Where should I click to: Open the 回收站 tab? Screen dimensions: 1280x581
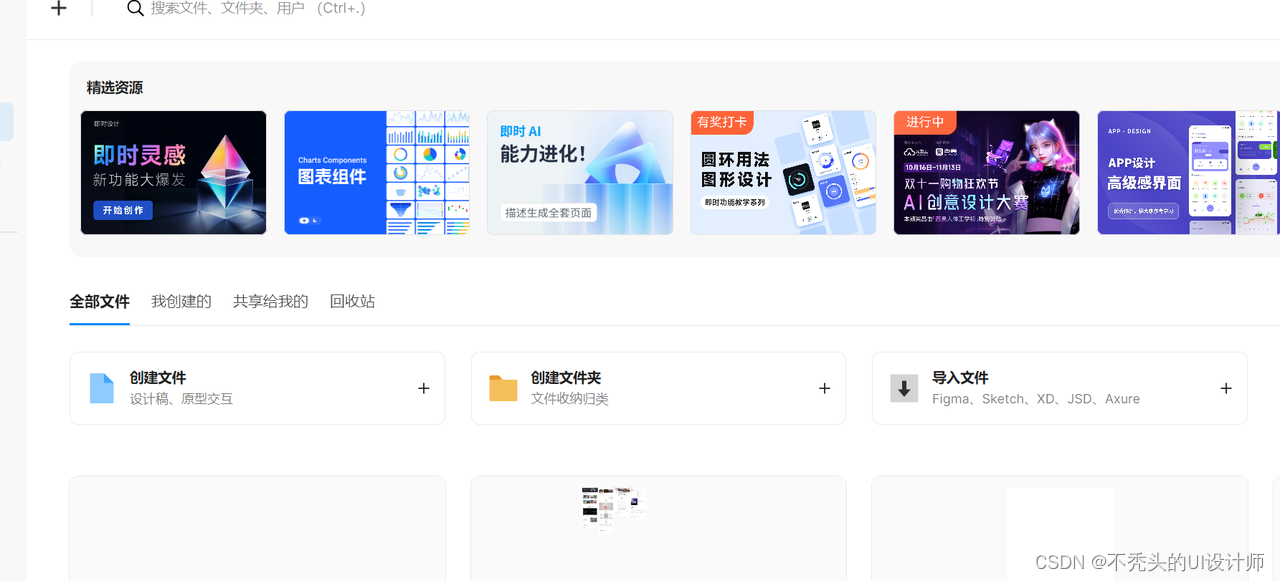(x=352, y=301)
